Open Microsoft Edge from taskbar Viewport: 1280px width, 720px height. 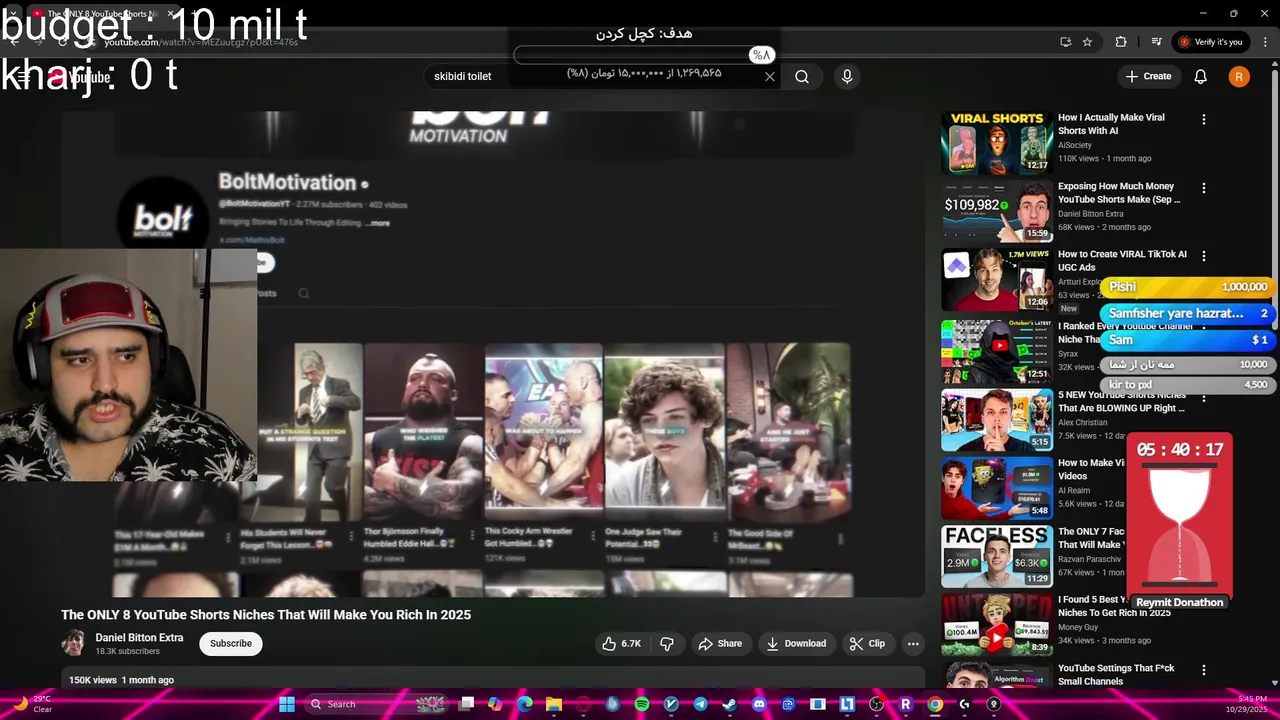click(525, 704)
